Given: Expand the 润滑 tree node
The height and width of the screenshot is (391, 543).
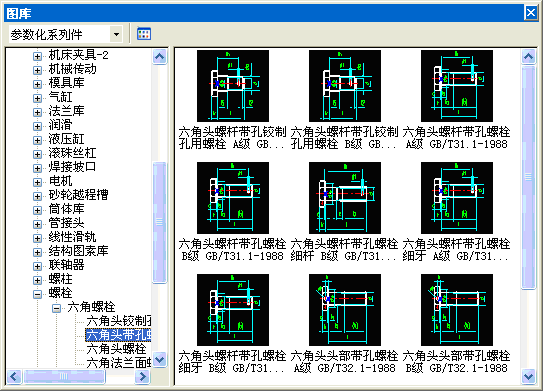Looking at the screenshot, I should click(37, 126).
